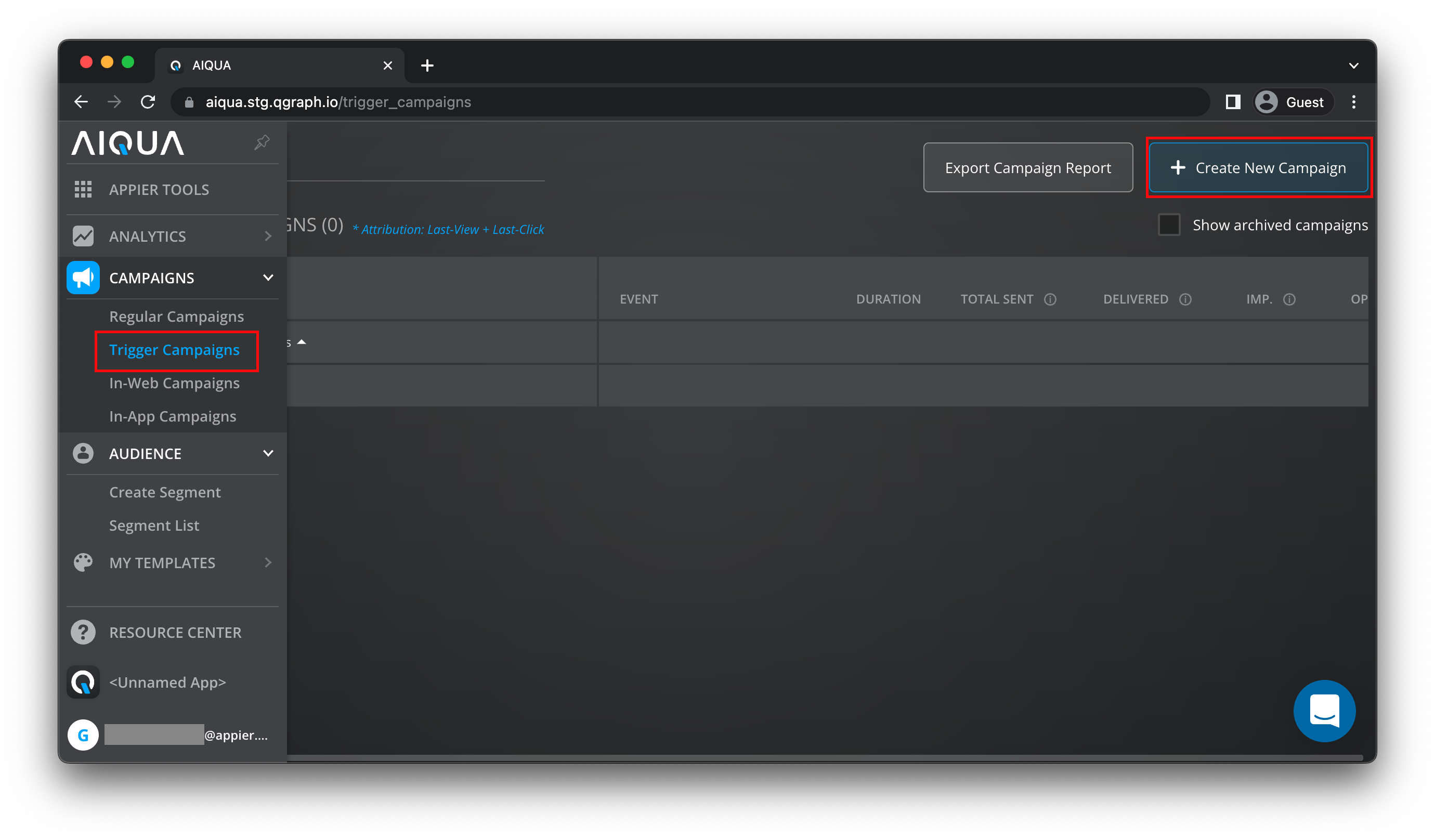This screenshot has height=840, width=1435.
Task: Click the sidebar pin icon
Action: click(262, 142)
